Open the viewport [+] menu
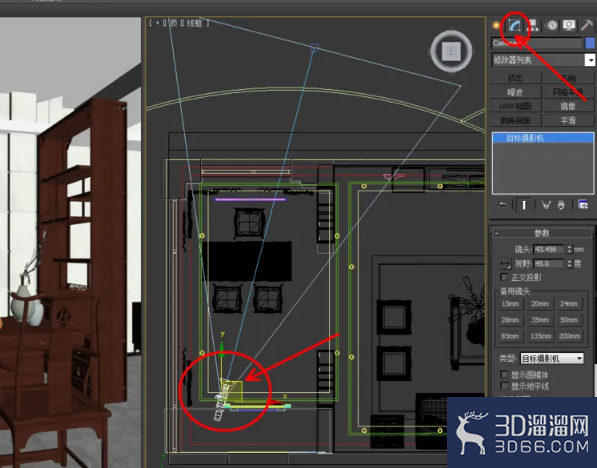Viewport: 597px width, 468px height. pos(158,23)
